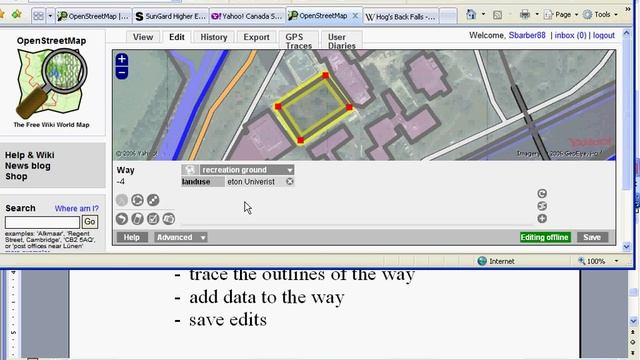640x360 pixels.
Task: Click the Where am I? link
Action: pyautogui.click(x=77, y=209)
